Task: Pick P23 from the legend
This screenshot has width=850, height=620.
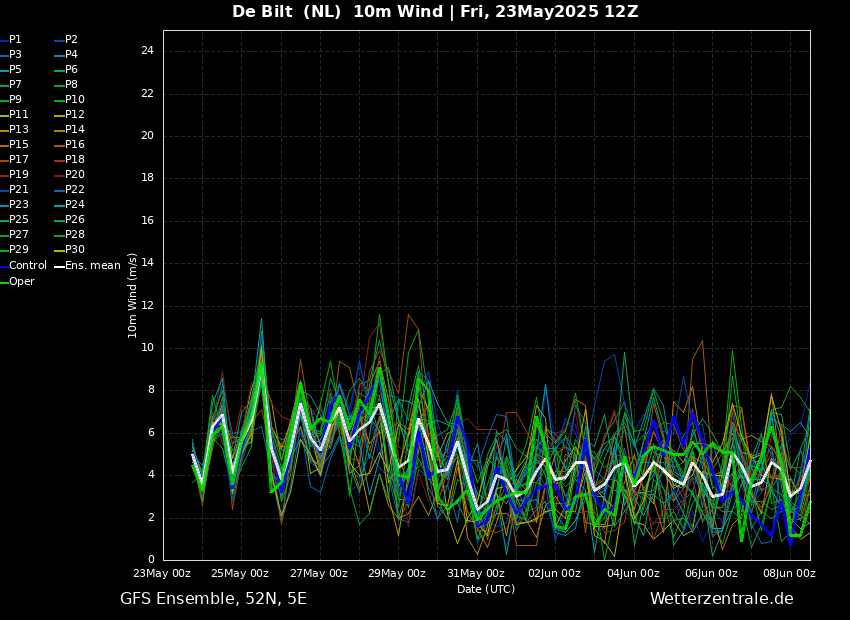Action: [18, 204]
